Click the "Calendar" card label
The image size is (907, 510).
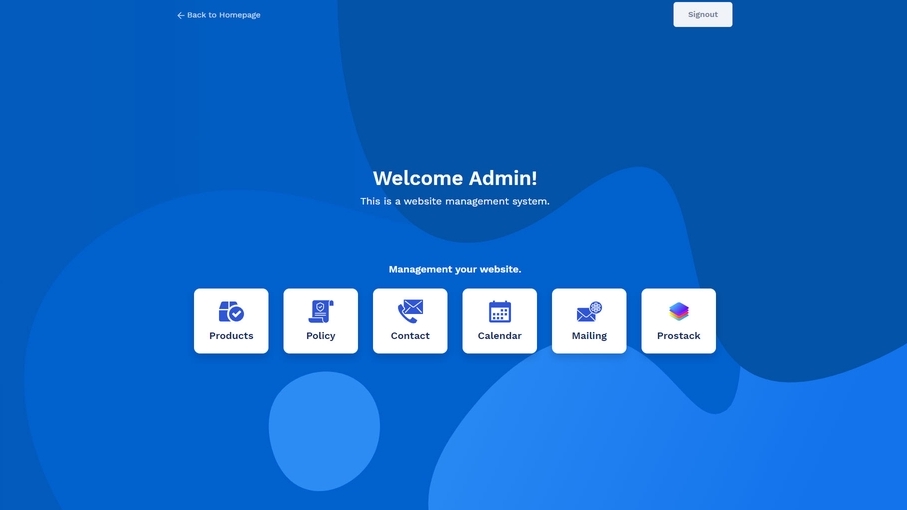(500, 336)
